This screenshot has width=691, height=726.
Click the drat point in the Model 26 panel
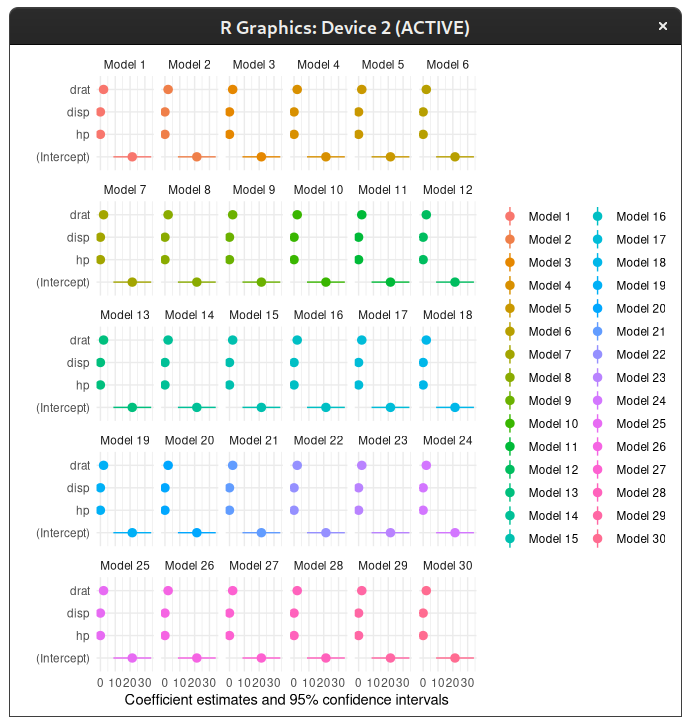coord(168,590)
